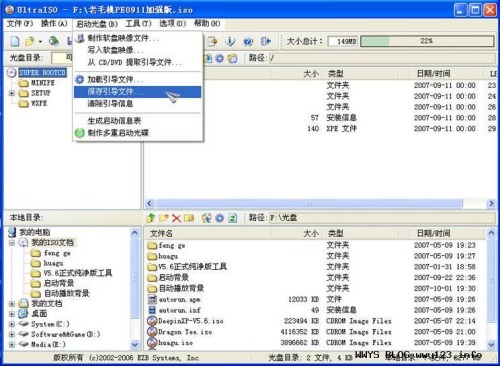Click the red X delete icon in local toolbar

click(x=176, y=218)
